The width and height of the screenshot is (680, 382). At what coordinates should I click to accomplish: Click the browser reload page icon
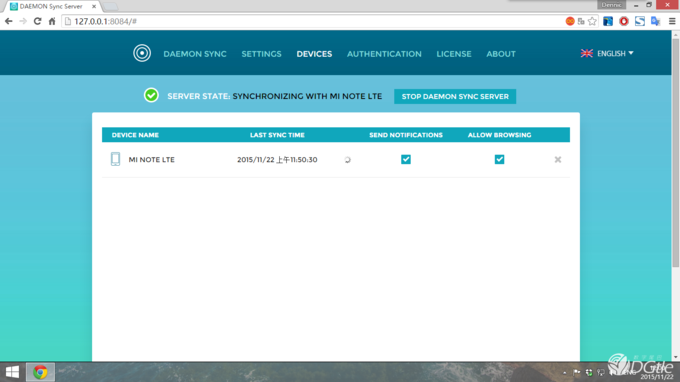tap(37, 21)
